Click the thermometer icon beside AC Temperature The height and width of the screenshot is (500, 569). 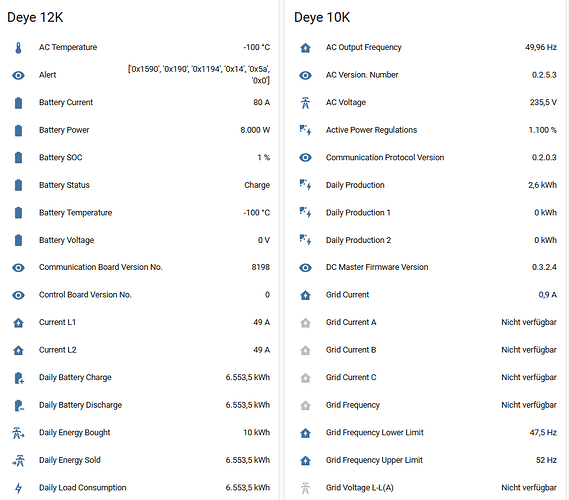coord(19,48)
